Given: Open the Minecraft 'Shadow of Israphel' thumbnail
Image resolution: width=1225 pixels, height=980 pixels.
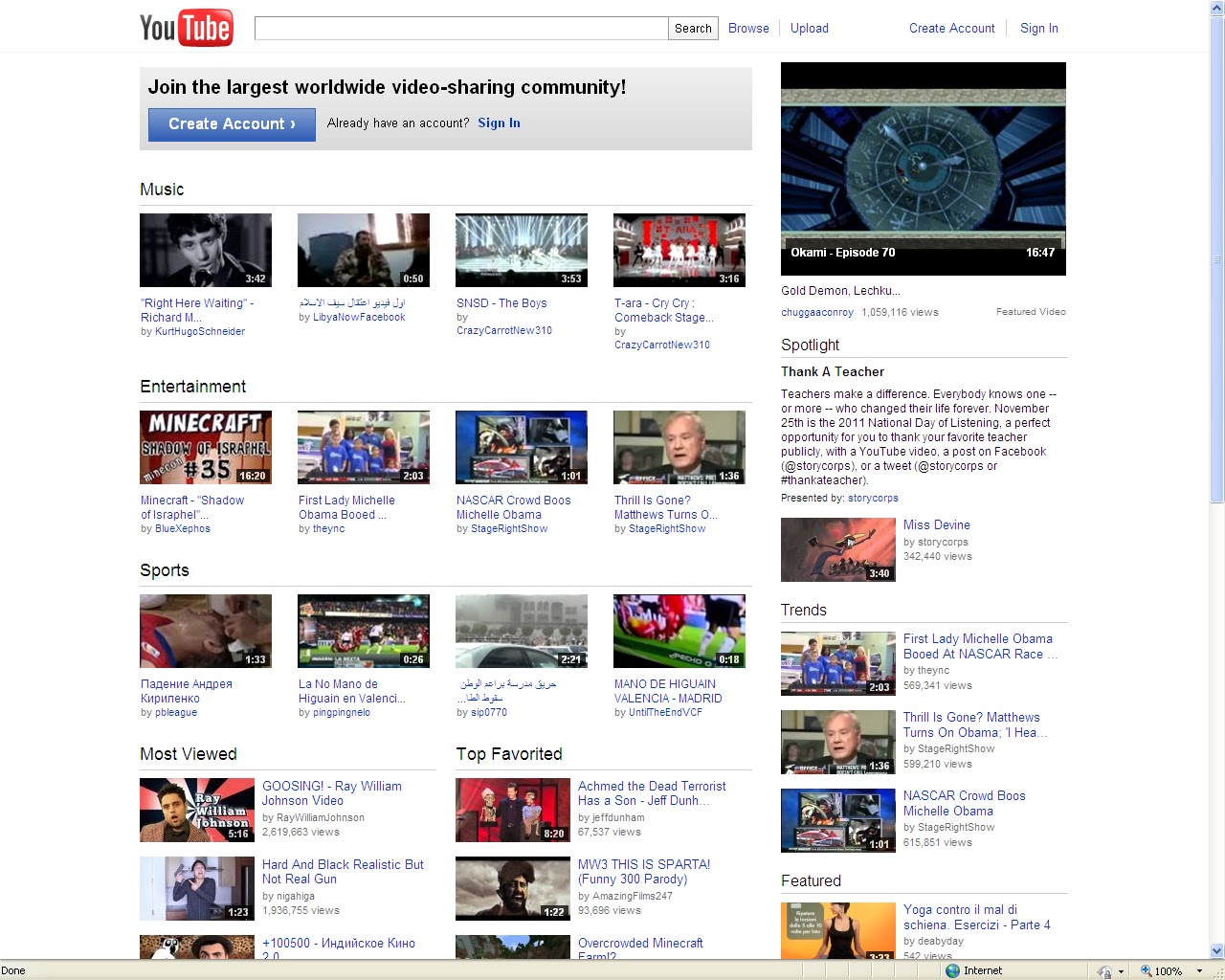Looking at the screenshot, I should click(x=205, y=446).
